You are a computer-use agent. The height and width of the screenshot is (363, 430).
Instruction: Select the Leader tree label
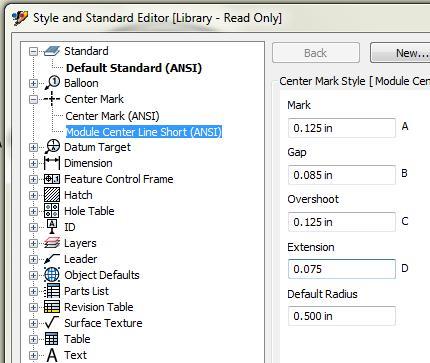pyautogui.click(x=81, y=259)
